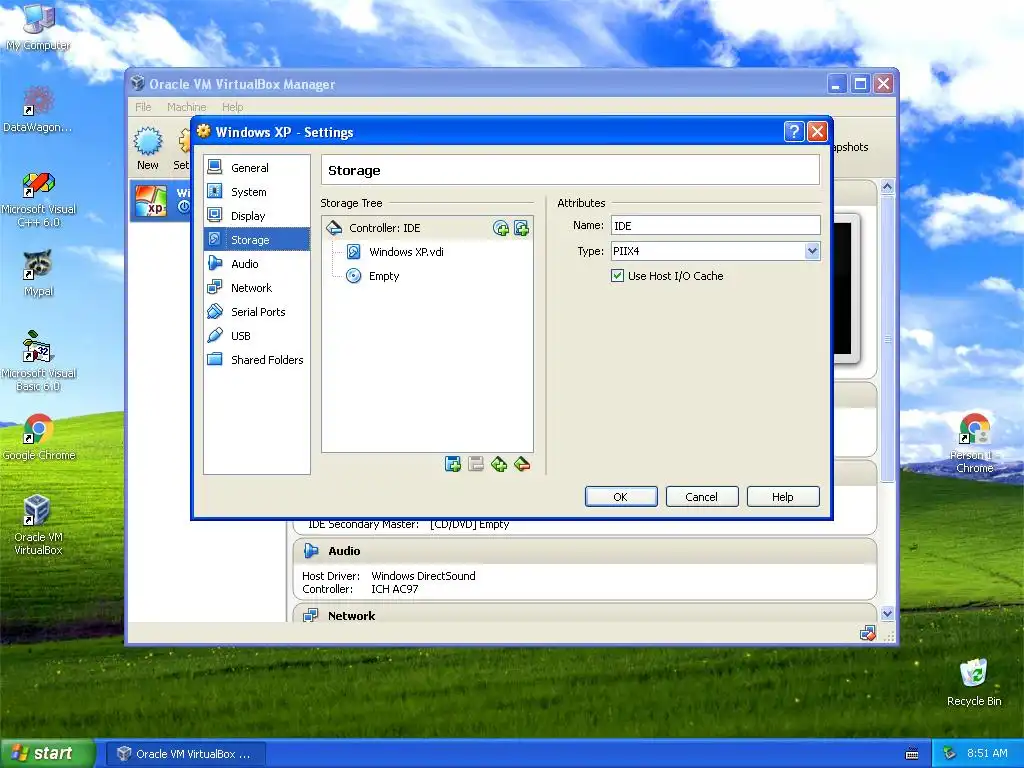Click scroll up arrow in Manager details
Viewport: 1024px width, 768px height.
[887, 187]
